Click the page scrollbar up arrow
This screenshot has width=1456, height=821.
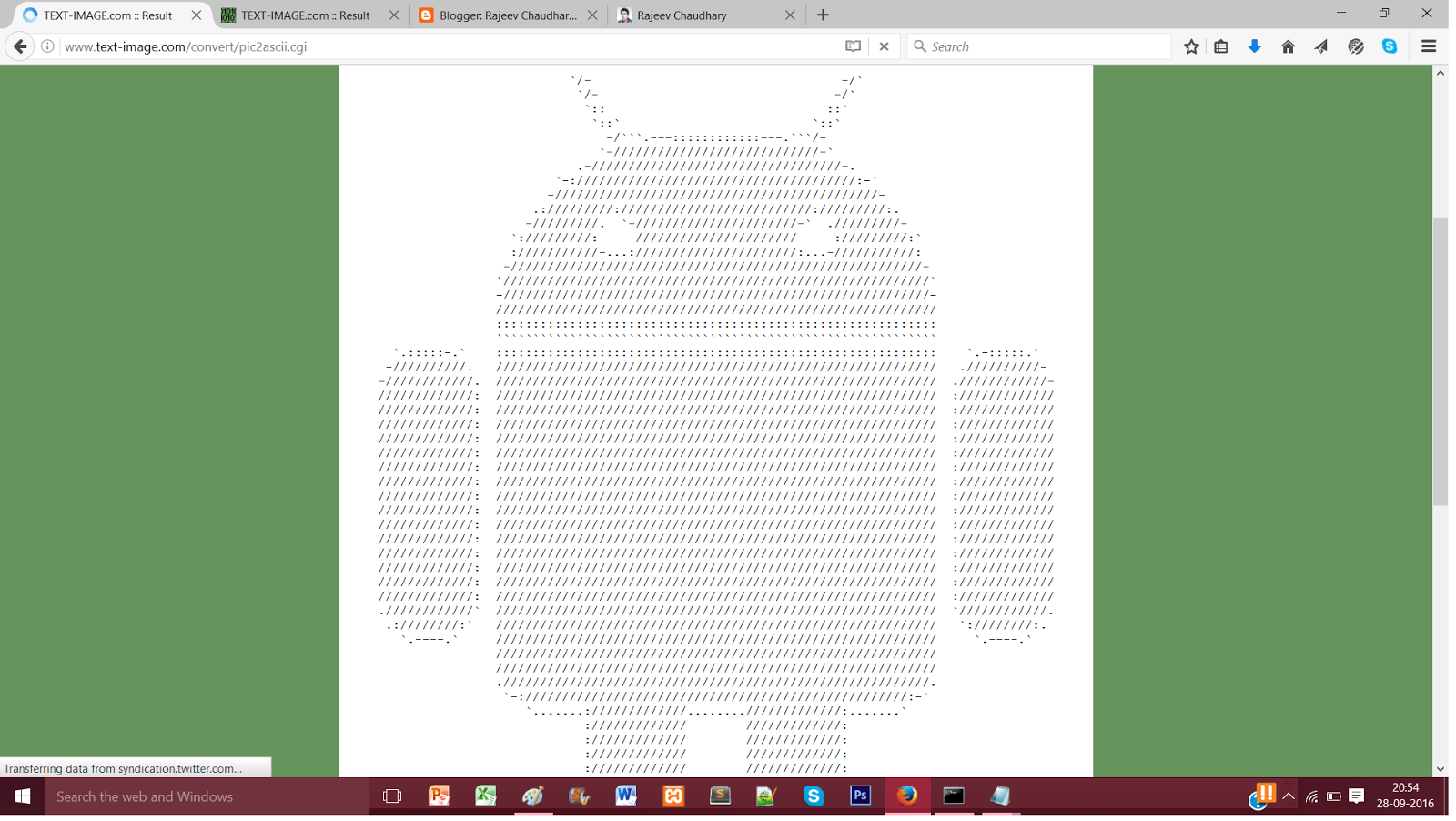click(1440, 73)
